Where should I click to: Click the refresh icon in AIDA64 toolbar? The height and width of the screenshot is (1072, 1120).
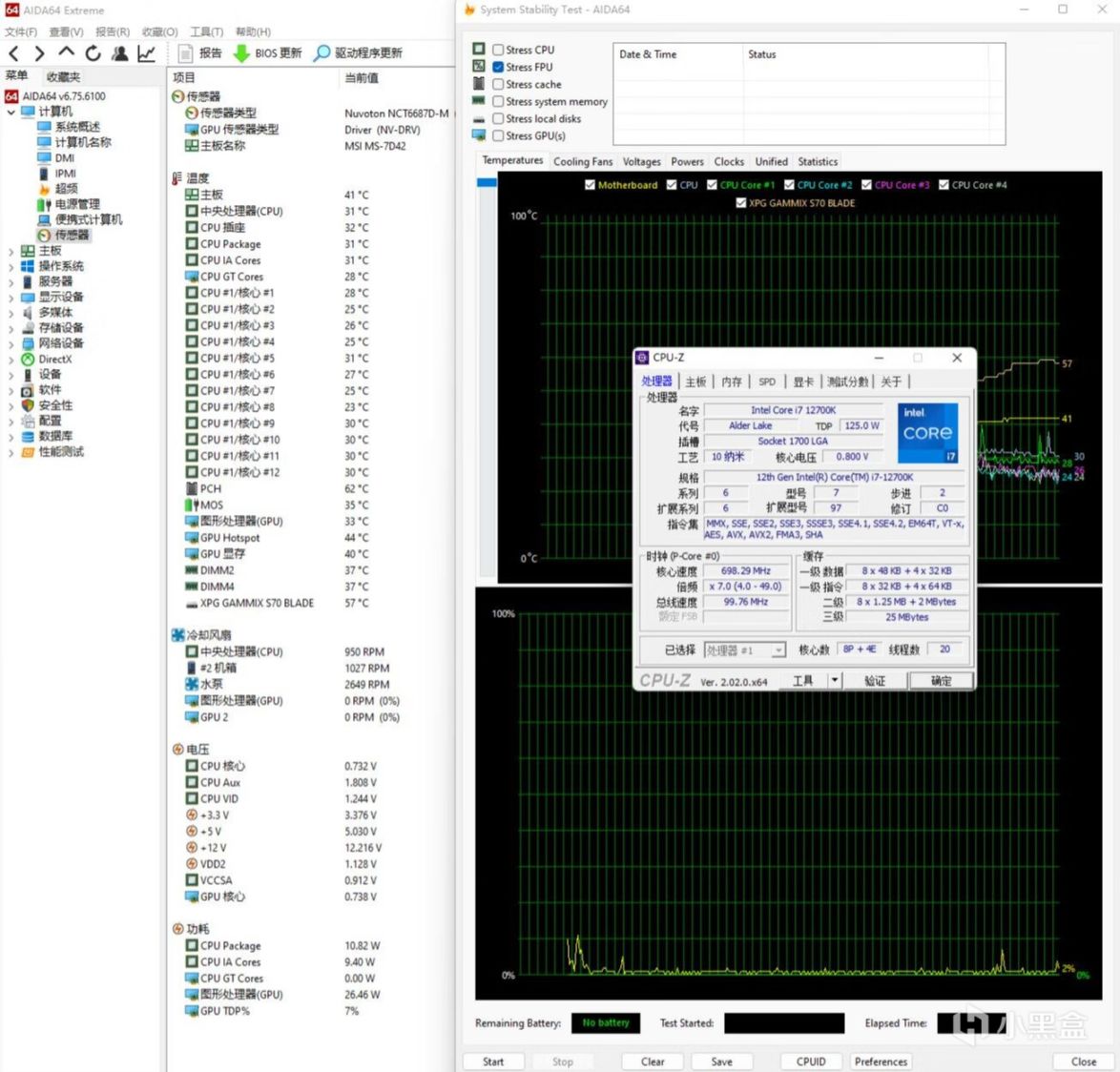click(x=93, y=53)
